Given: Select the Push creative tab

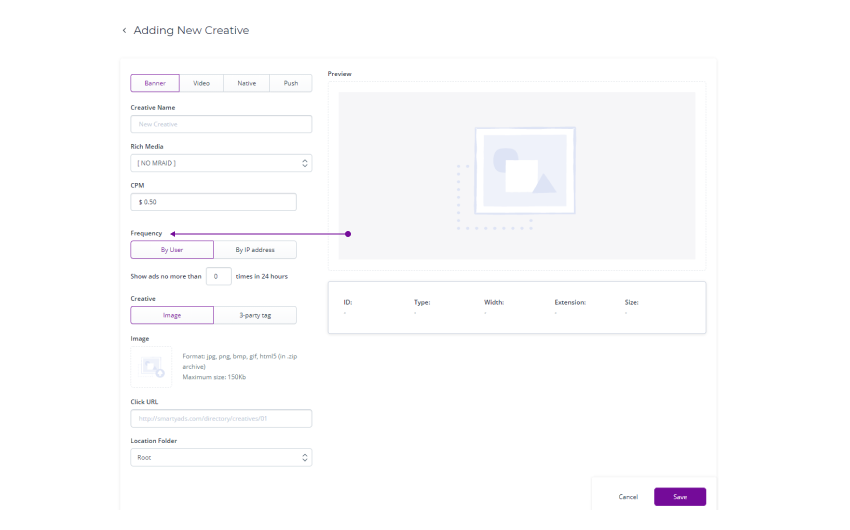Looking at the screenshot, I should [x=290, y=84].
